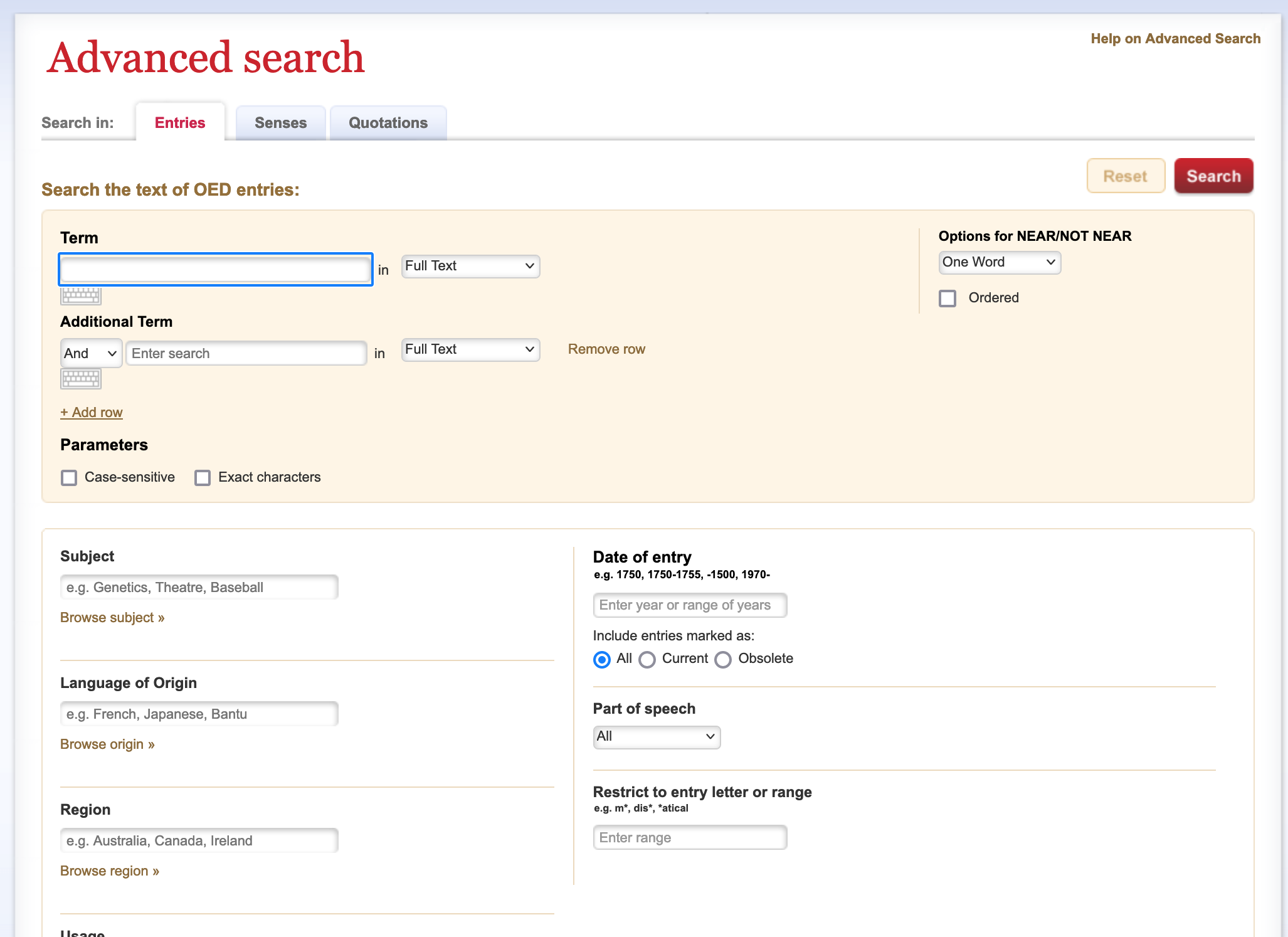Tick the Exact characters checkbox
The image size is (1288, 937).
(203, 478)
